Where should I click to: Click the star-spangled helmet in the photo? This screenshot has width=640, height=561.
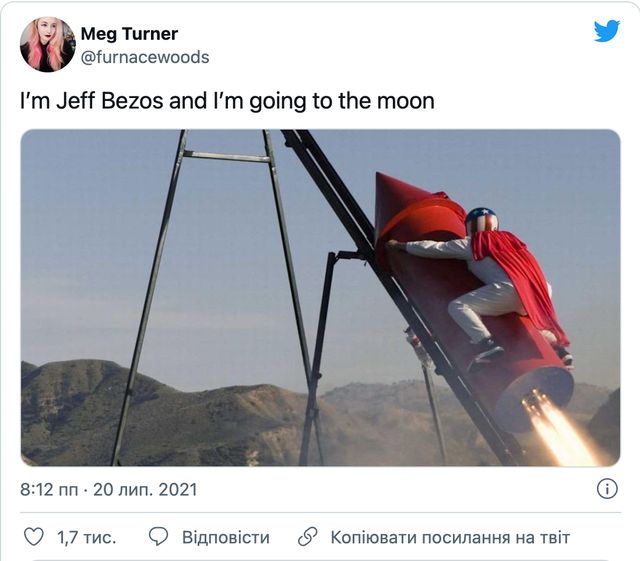coord(482,222)
